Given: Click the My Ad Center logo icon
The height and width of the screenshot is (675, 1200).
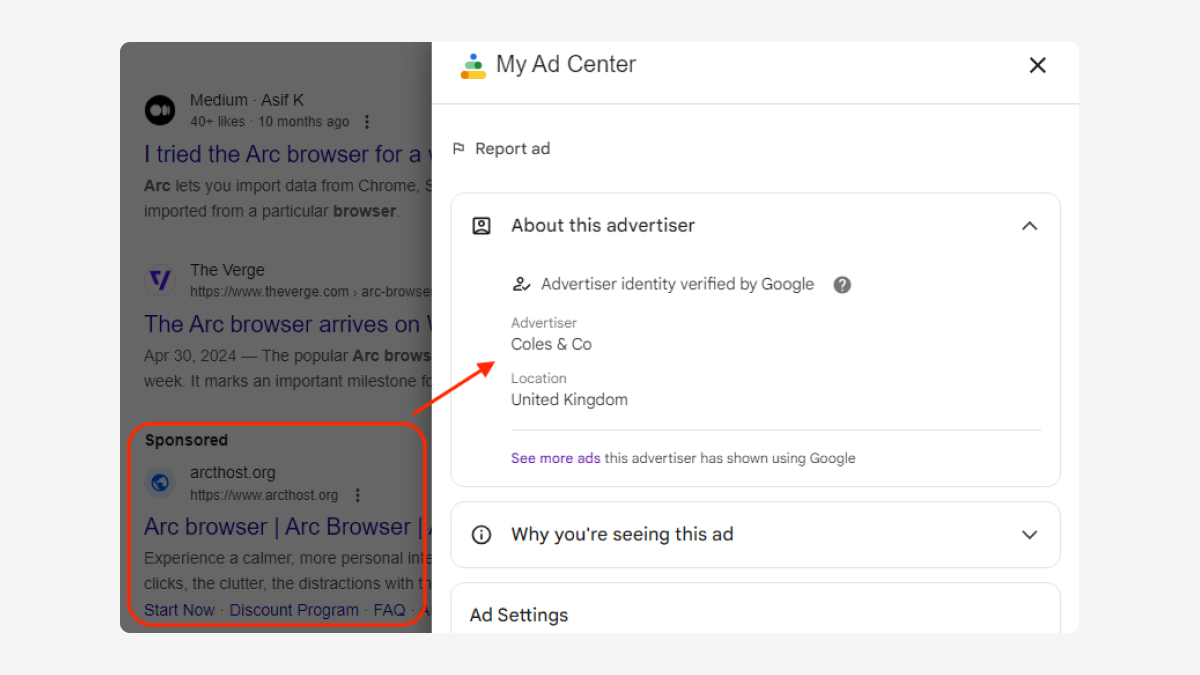Looking at the screenshot, I should (x=473, y=66).
